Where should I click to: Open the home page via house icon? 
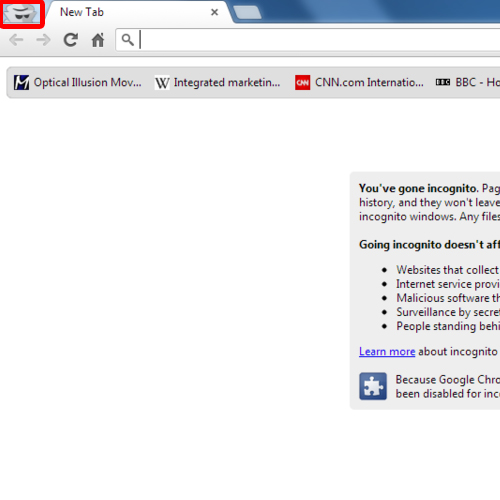tap(98, 40)
